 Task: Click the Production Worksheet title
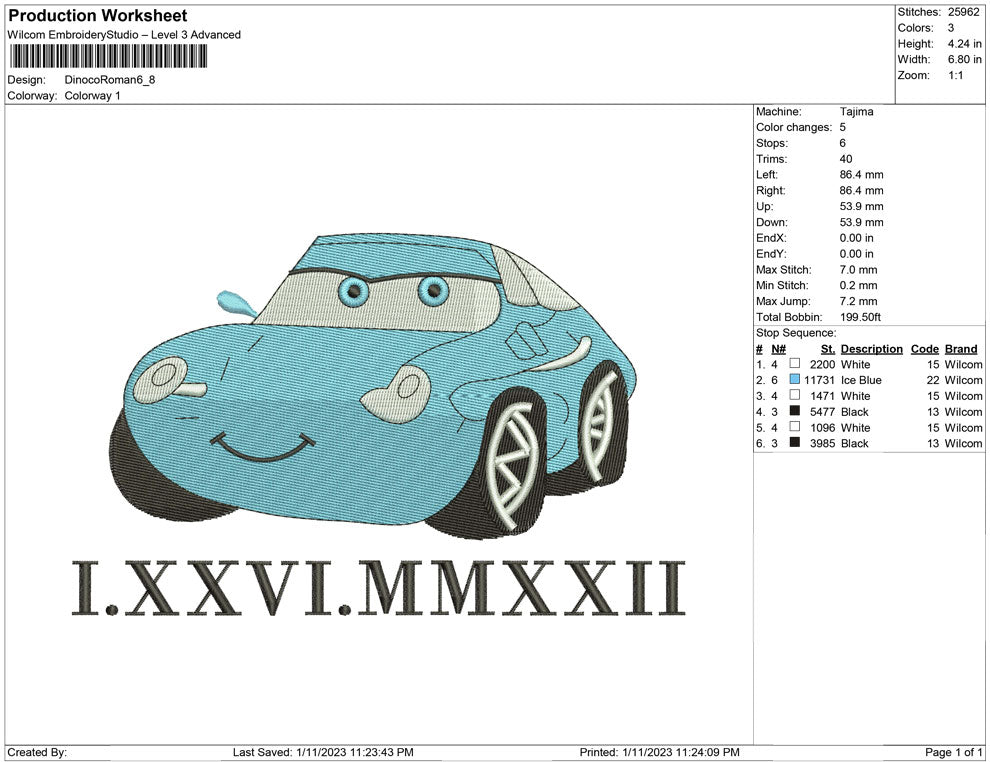click(98, 16)
